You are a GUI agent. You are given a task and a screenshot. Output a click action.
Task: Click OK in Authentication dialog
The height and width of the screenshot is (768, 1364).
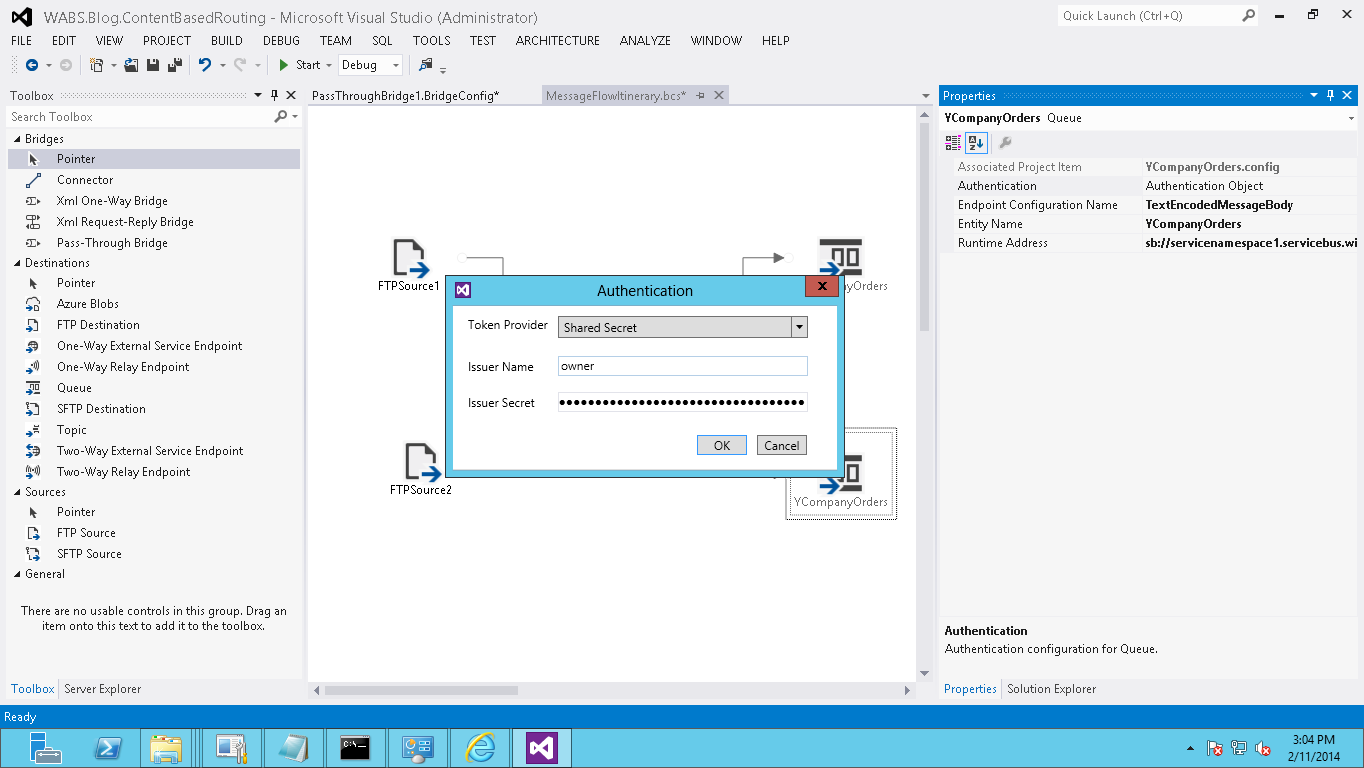point(722,445)
